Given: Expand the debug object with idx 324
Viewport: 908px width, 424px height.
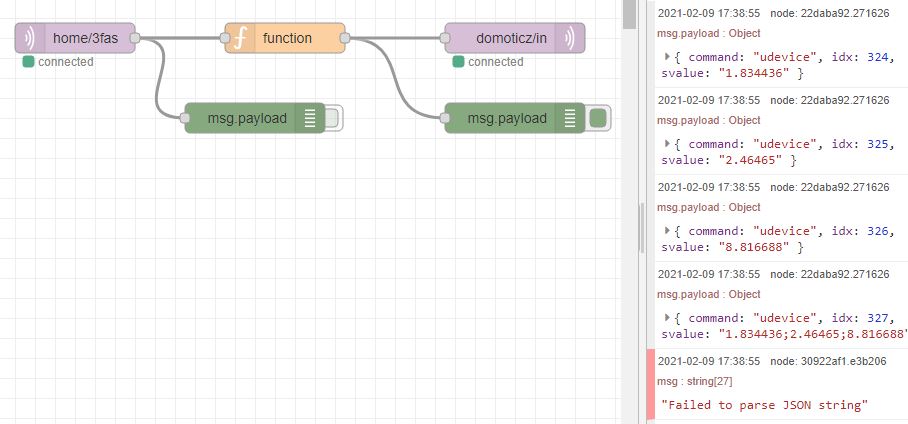Looking at the screenshot, I should (x=667, y=57).
